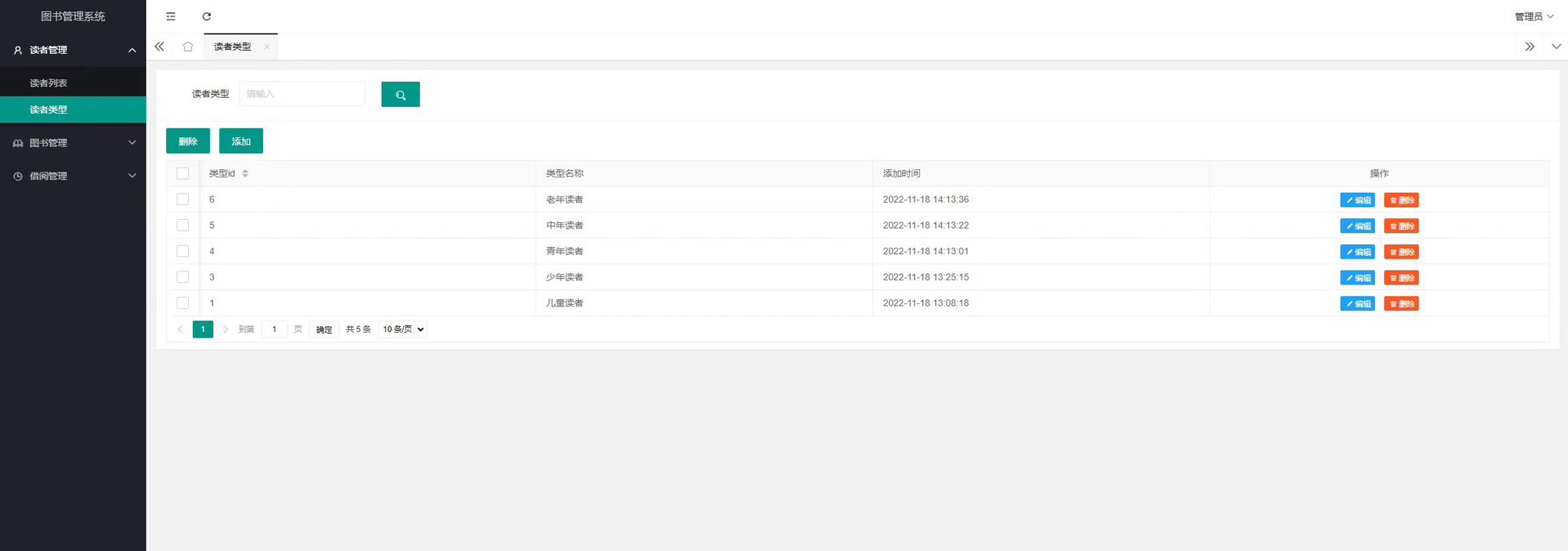Check the row with id 6
This screenshot has height=551, width=1568.
[183, 199]
